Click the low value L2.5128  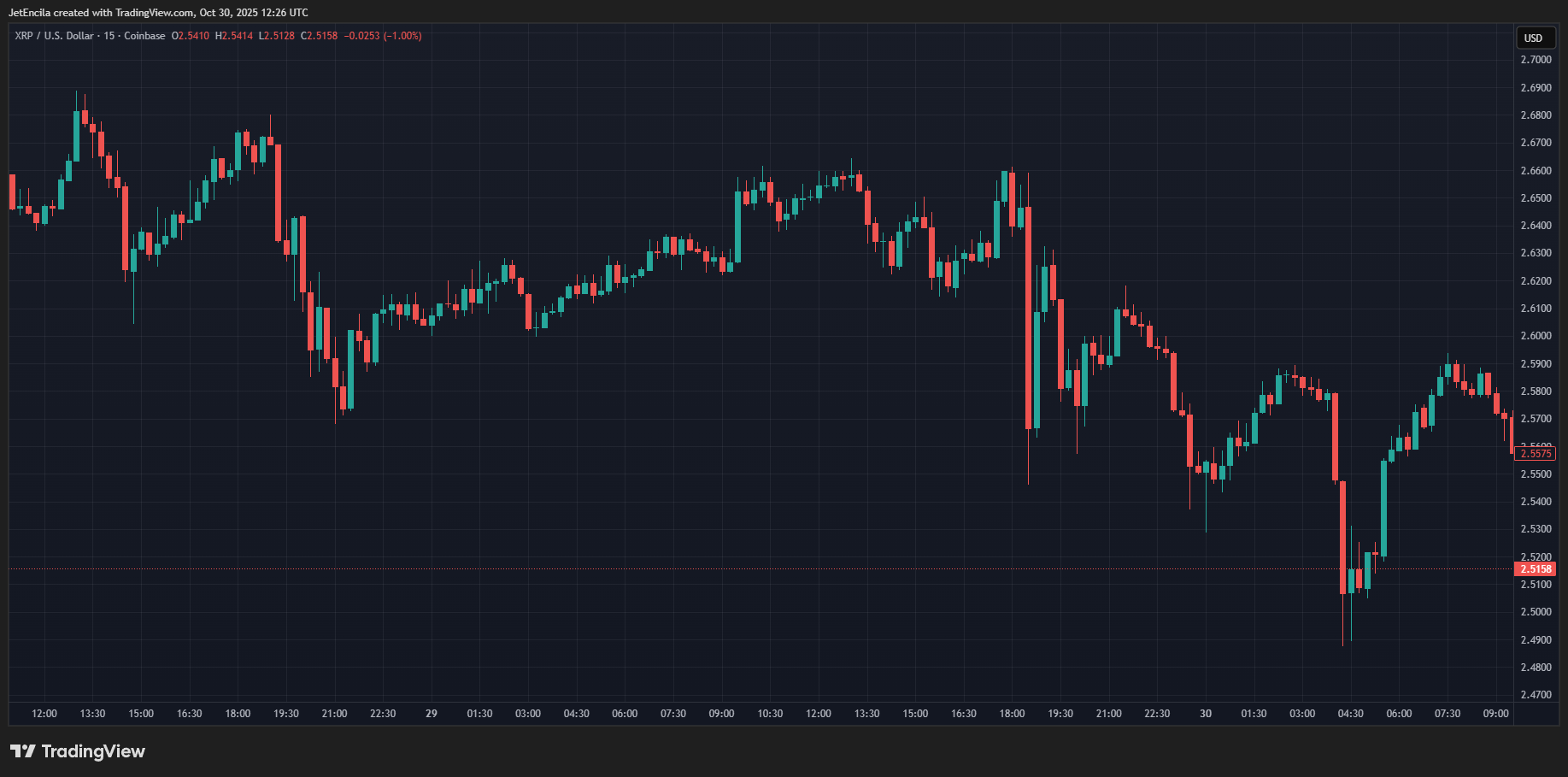click(277, 36)
